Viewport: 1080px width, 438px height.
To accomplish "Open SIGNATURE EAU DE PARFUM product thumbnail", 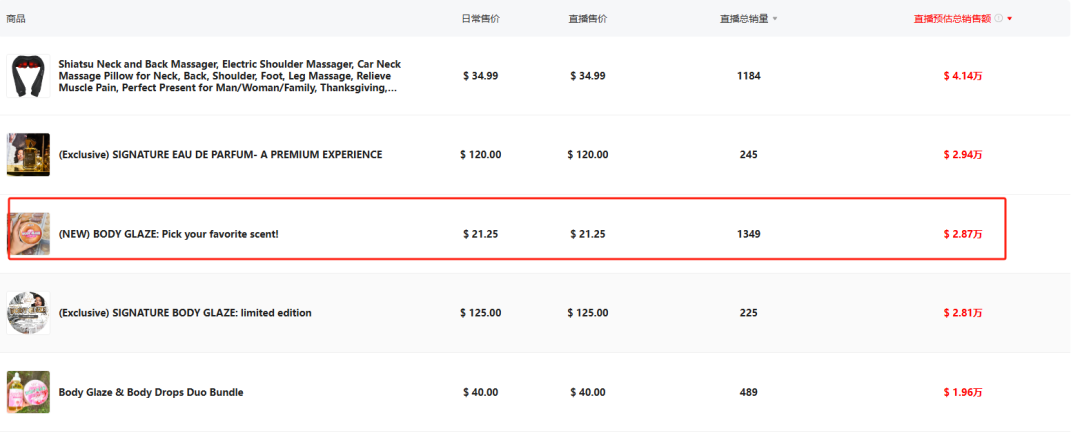I will (28, 154).
